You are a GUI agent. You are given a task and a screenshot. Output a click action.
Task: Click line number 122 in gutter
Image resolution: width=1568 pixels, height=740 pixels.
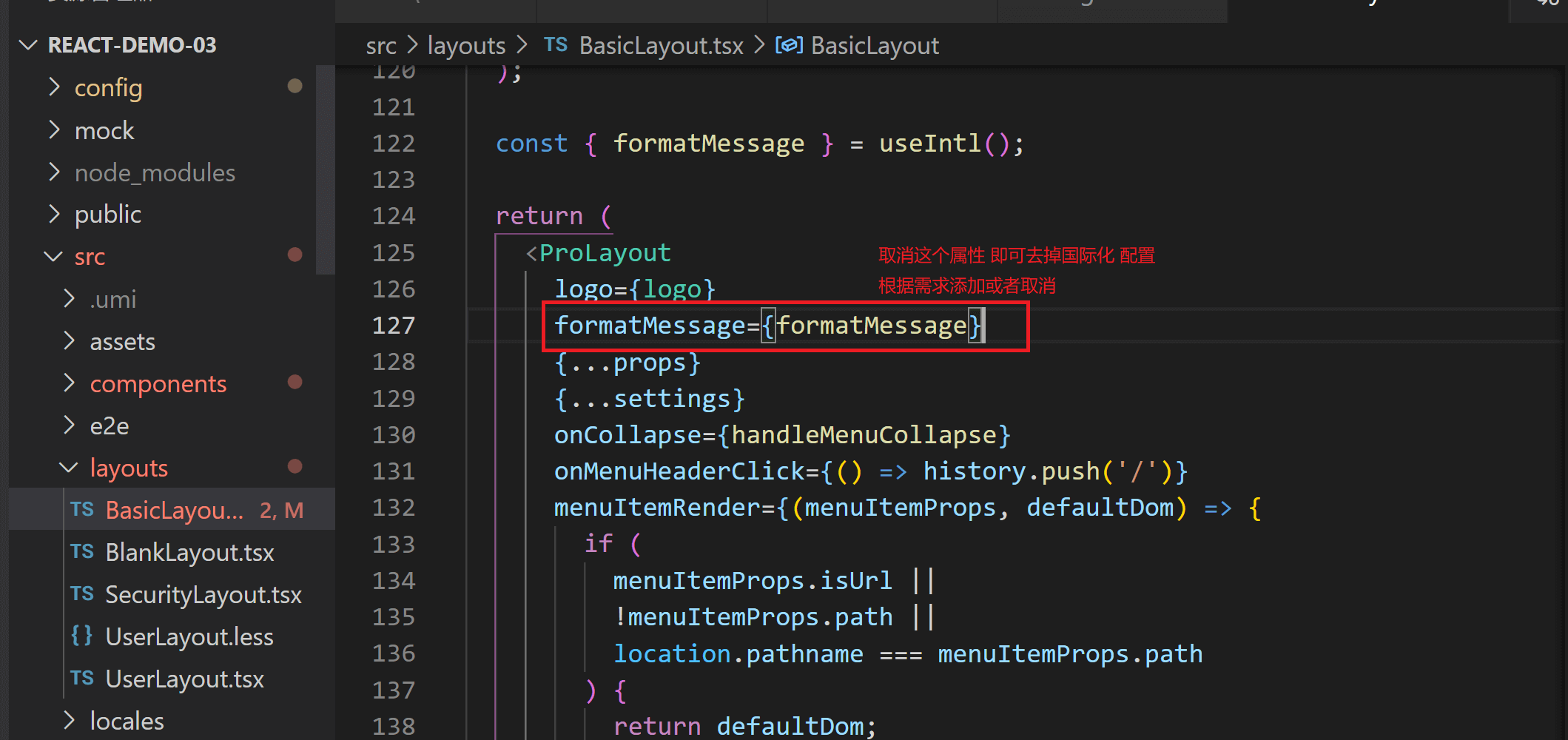(393, 144)
